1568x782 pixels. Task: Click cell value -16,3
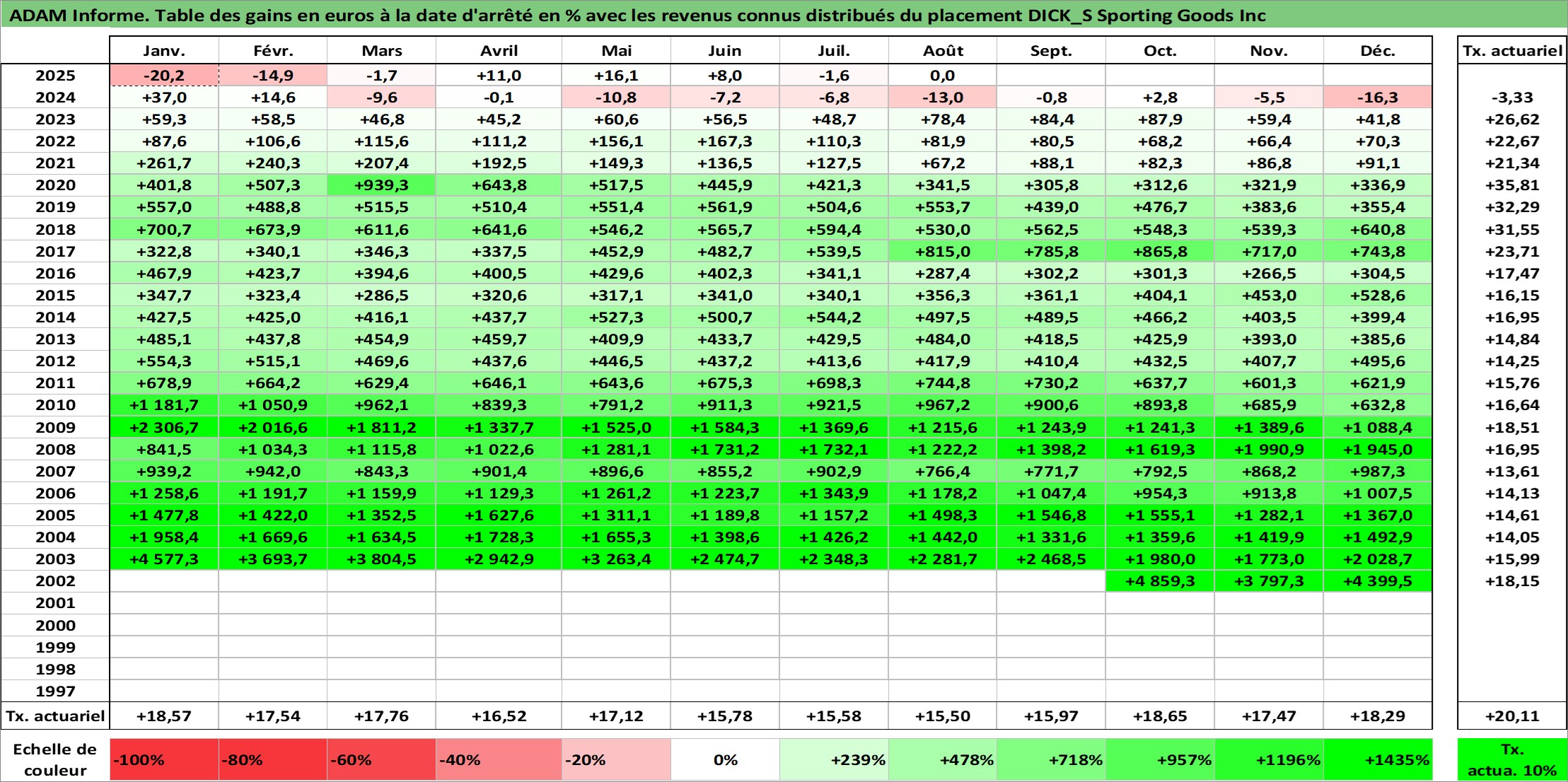pyautogui.click(x=1378, y=98)
